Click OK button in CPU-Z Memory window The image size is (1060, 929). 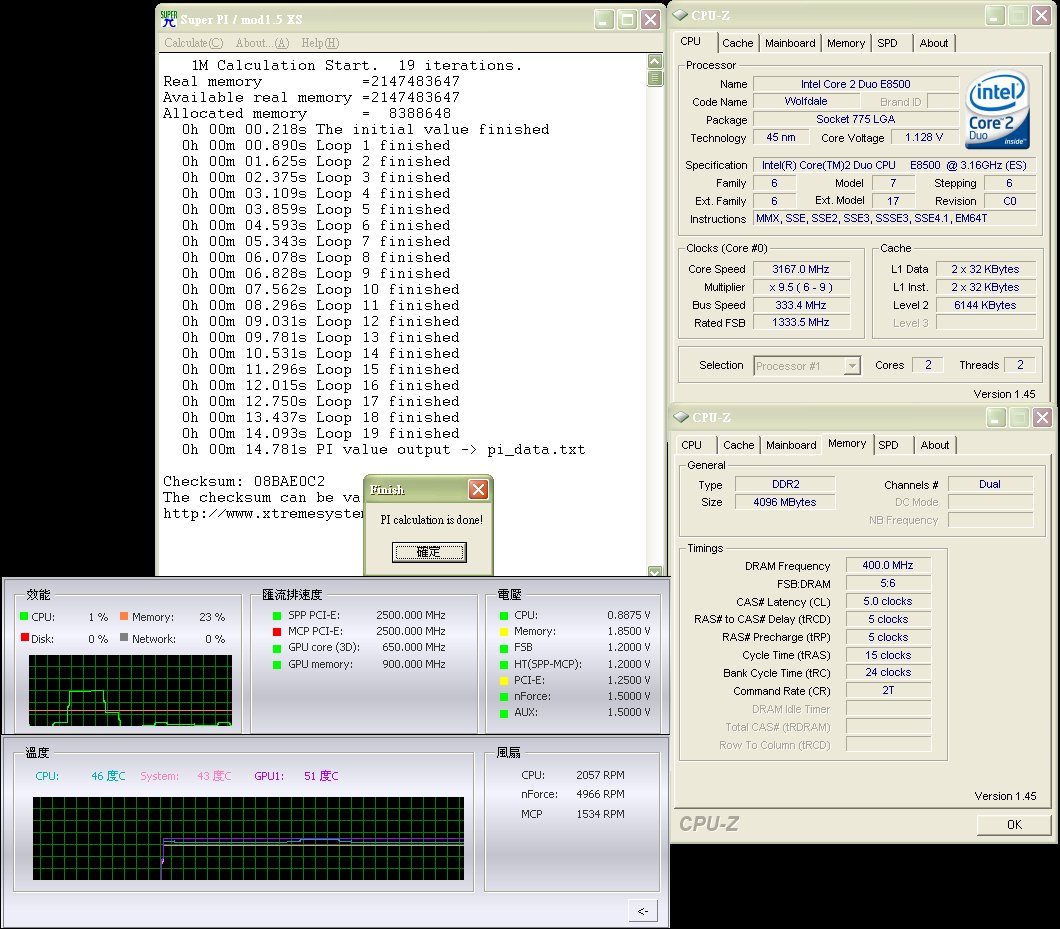tap(1014, 824)
